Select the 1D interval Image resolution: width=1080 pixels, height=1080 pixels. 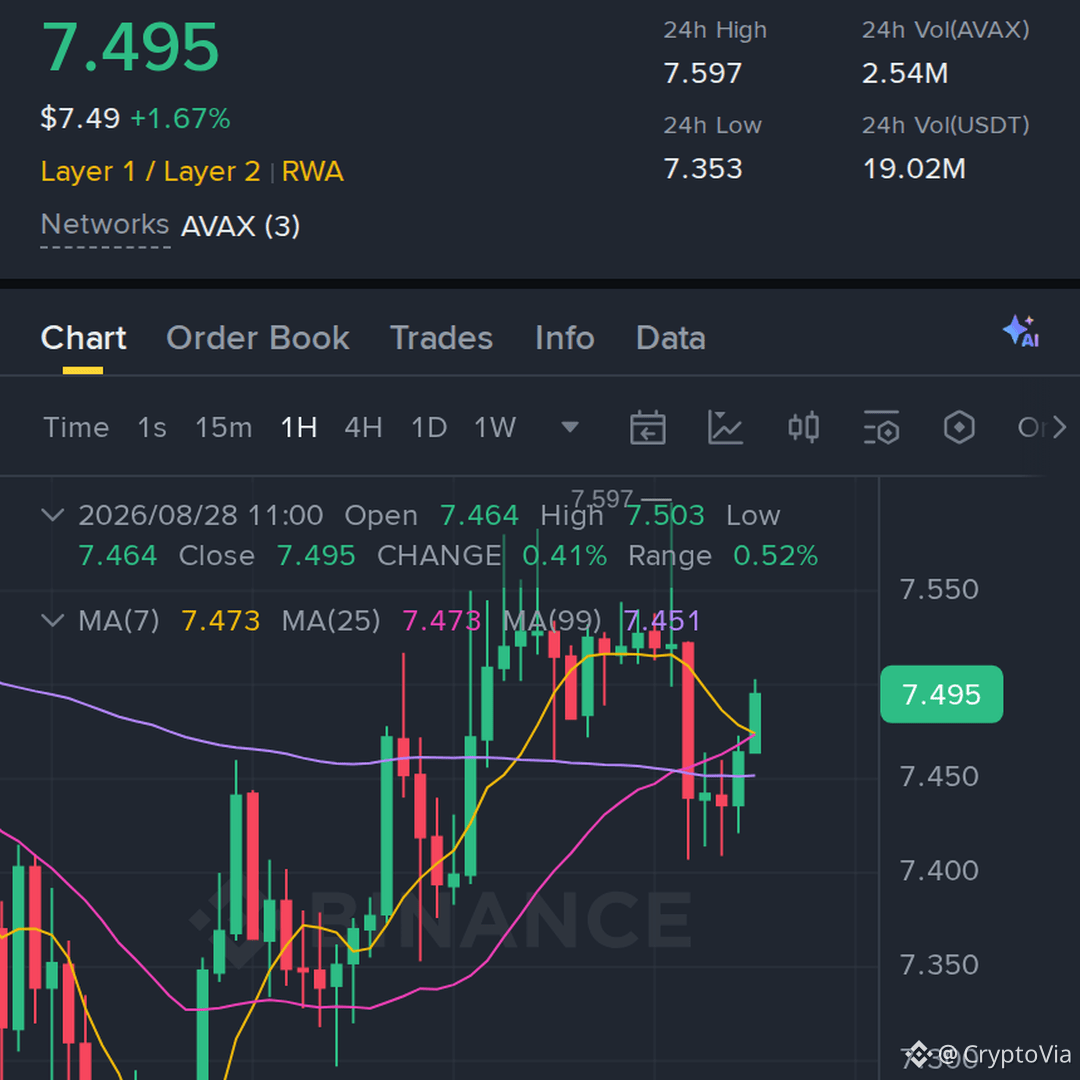coord(429,427)
